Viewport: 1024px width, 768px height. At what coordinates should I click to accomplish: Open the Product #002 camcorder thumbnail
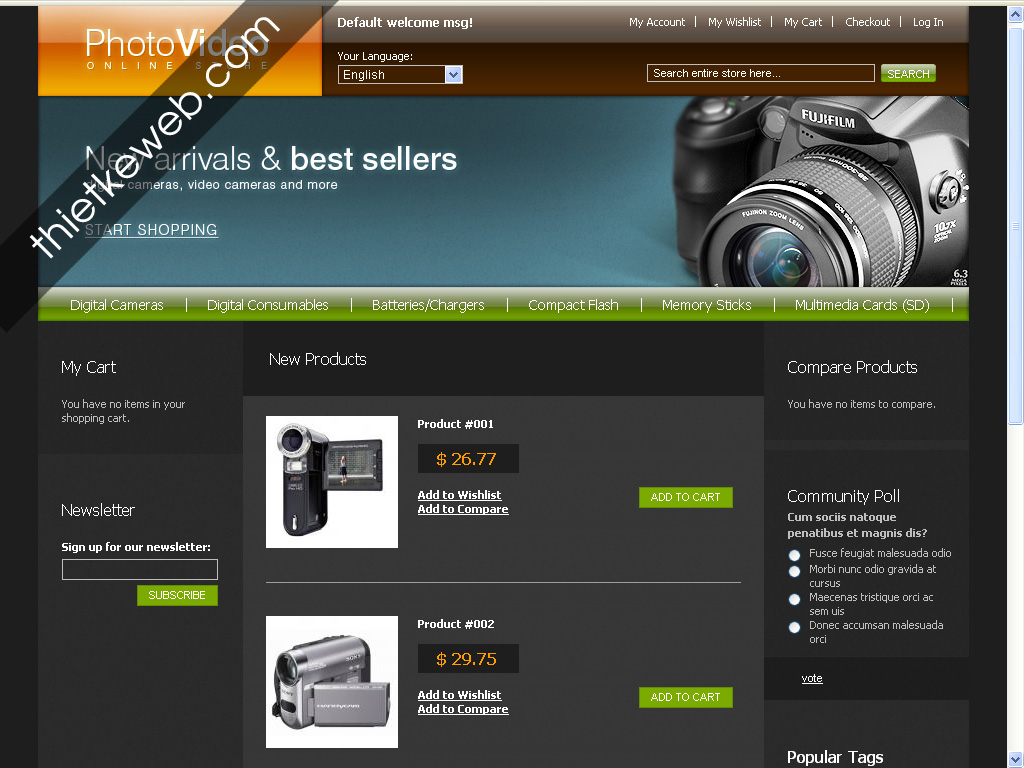click(332, 682)
